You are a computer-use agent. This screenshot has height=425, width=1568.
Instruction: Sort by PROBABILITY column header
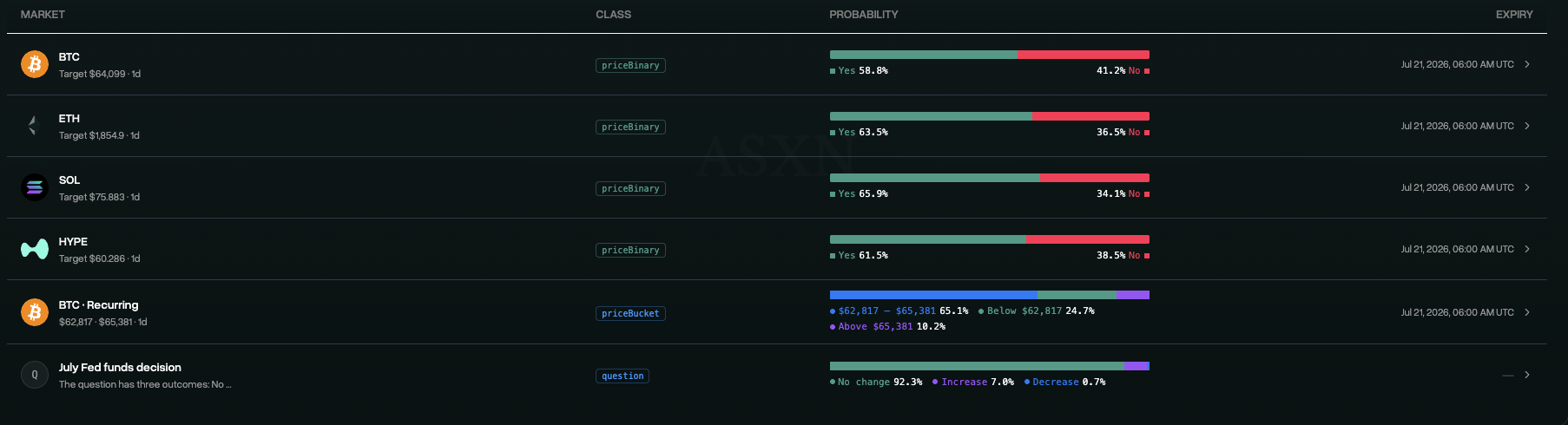coord(864,15)
